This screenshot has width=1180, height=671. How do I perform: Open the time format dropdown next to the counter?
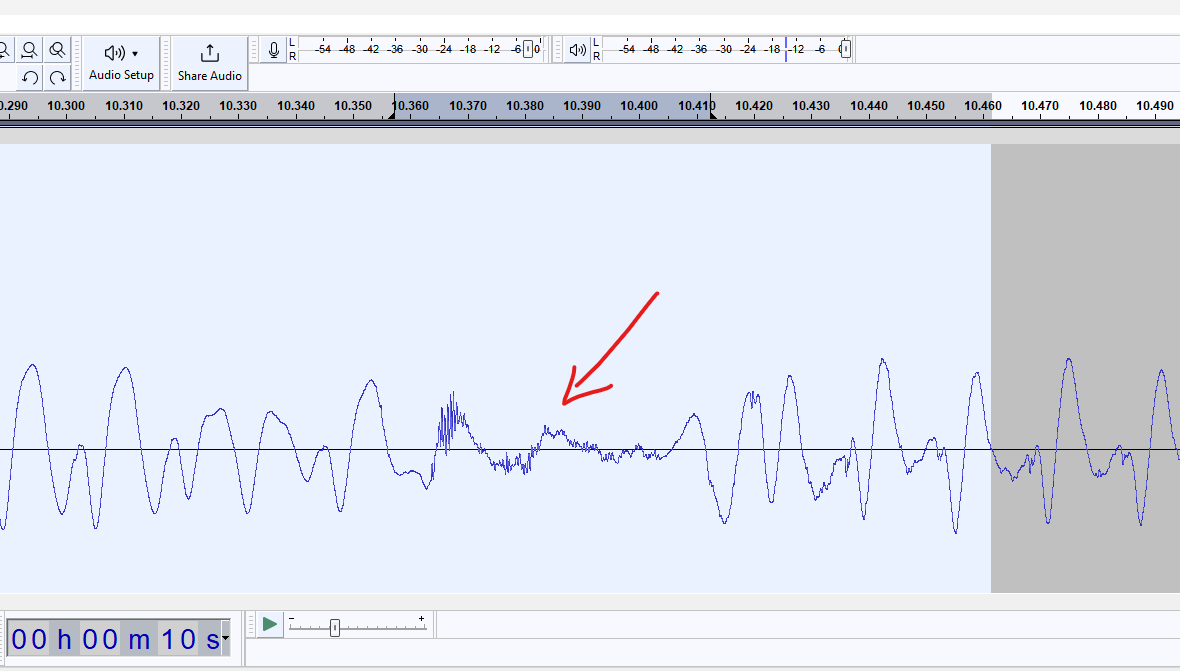(224, 637)
